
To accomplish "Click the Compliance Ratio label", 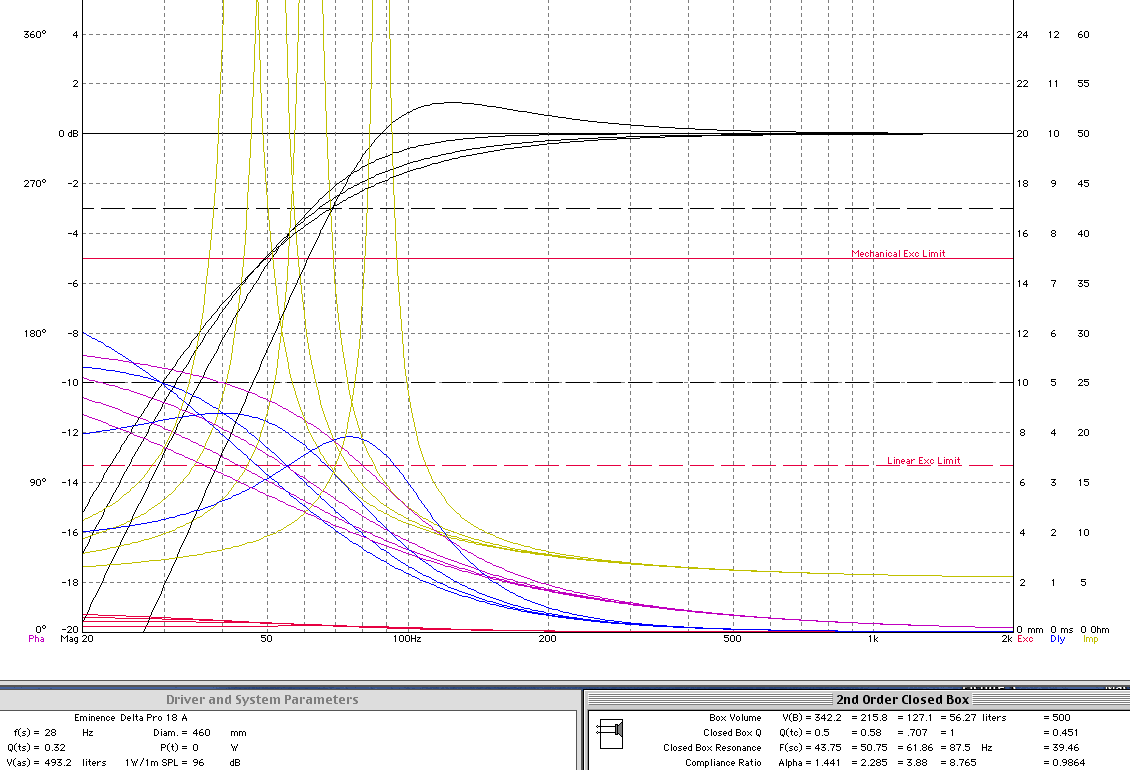I will pos(723,763).
